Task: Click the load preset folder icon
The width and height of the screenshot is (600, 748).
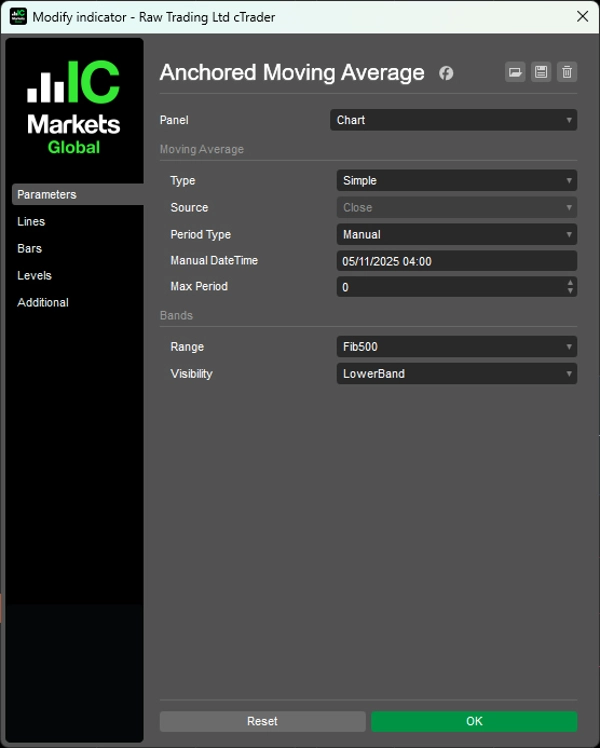Action: 515,72
